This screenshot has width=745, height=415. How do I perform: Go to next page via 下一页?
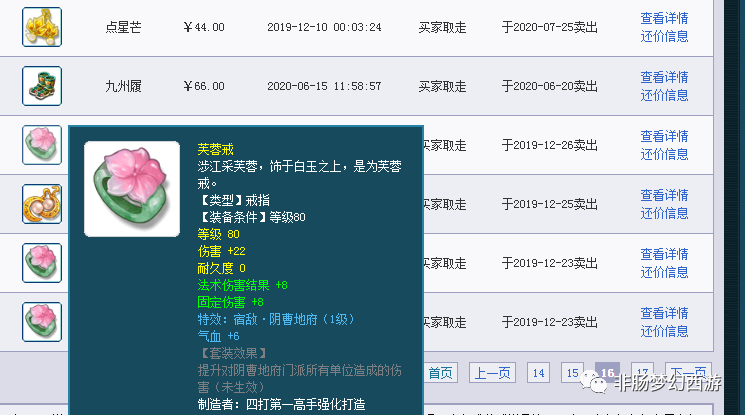point(688,373)
